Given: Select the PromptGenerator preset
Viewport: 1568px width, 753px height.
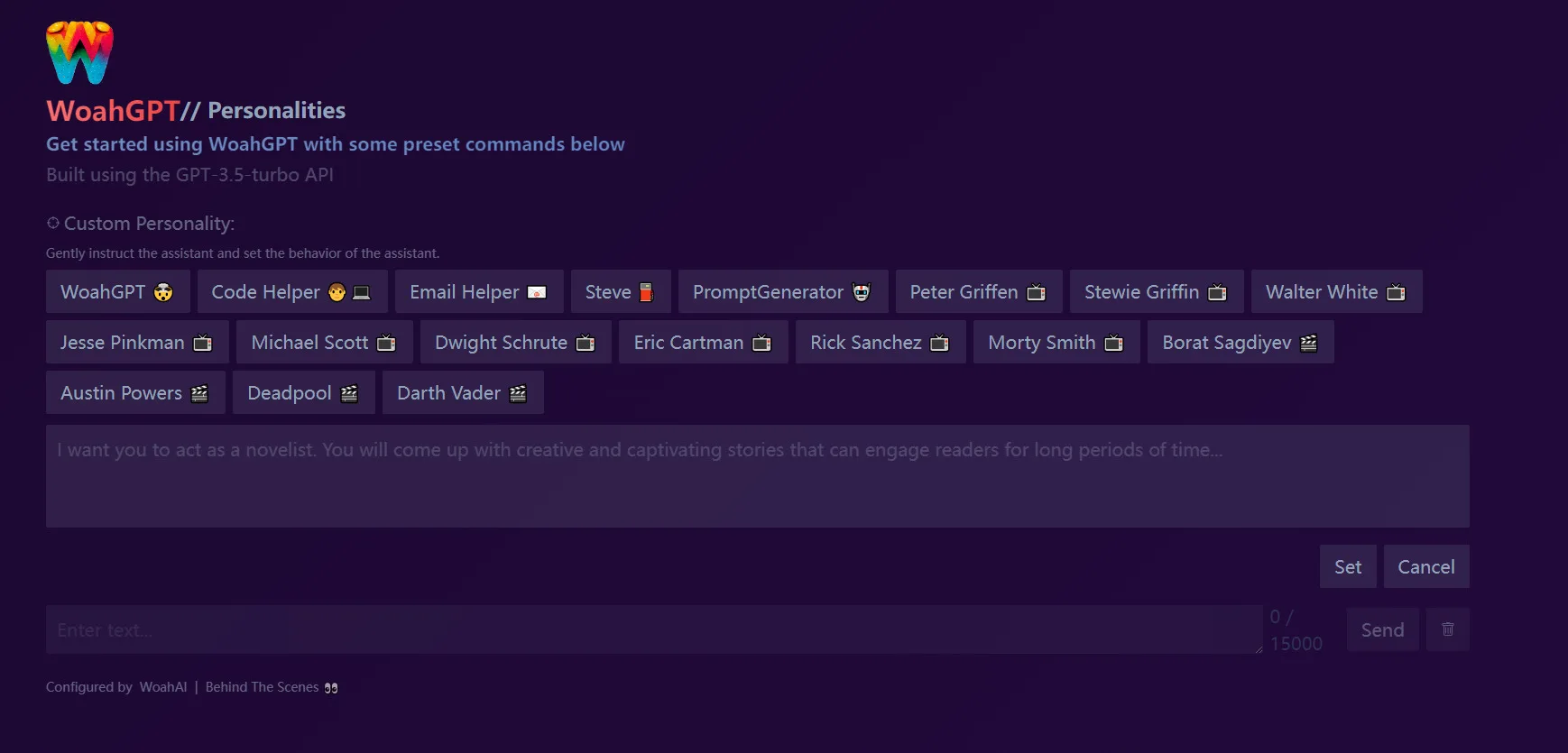Looking at the screenshot, I should pyautogui.click(x=783, y=291).
